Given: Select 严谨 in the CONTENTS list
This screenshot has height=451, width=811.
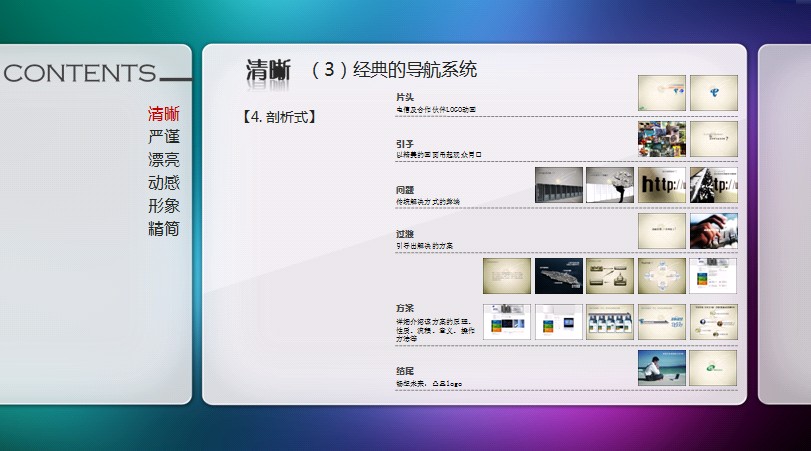Looking at the screenshot, I should coord(163,137).
